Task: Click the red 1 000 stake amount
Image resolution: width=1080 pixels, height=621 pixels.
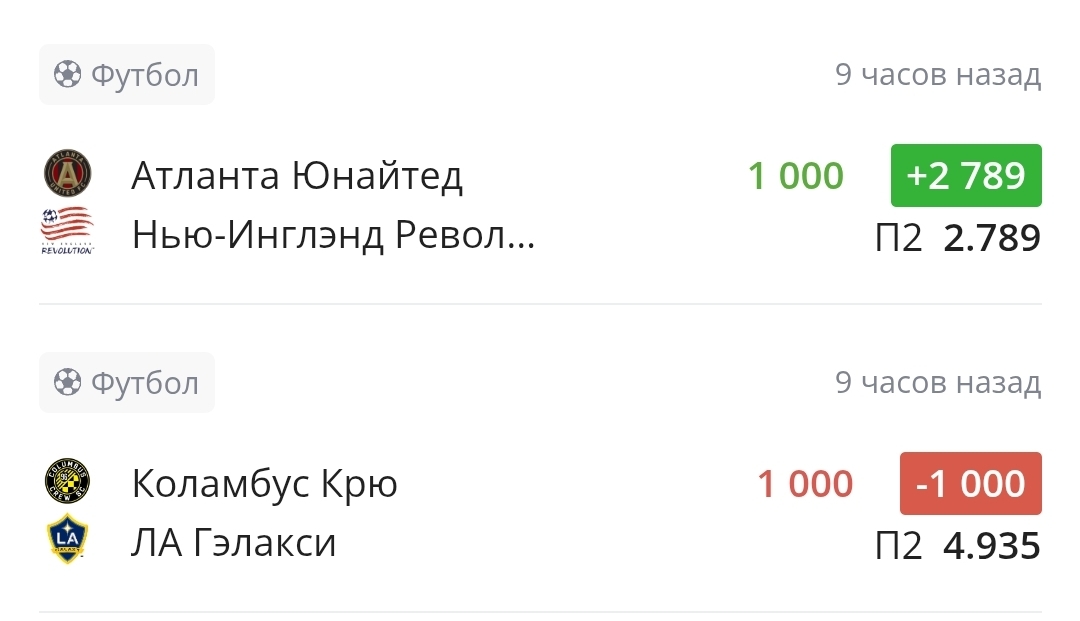Action: (805, 484)
